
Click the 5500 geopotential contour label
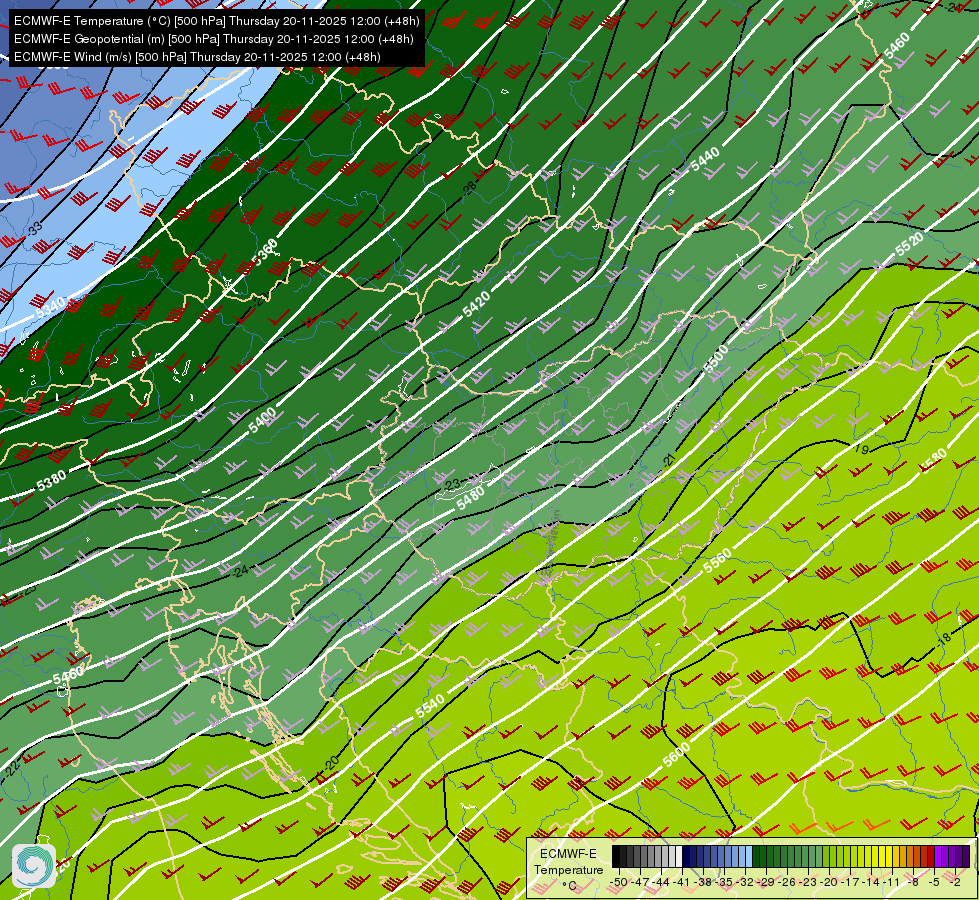pos(716,359)
